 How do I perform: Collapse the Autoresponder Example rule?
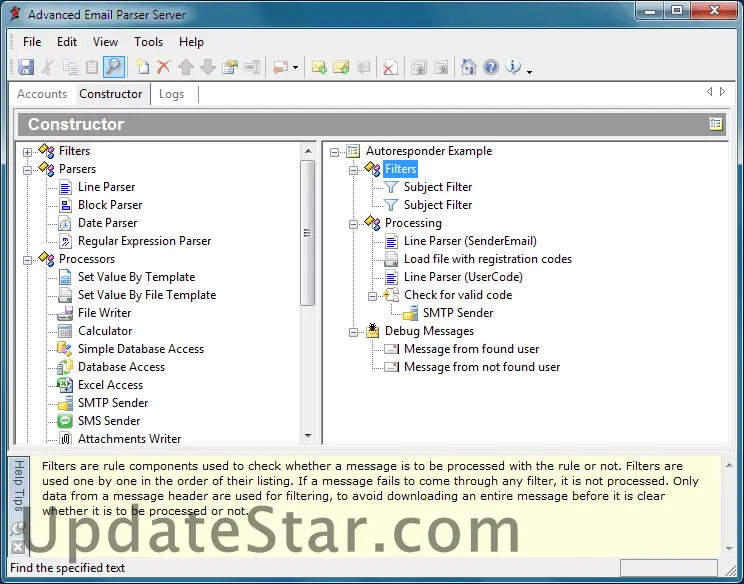335,152
